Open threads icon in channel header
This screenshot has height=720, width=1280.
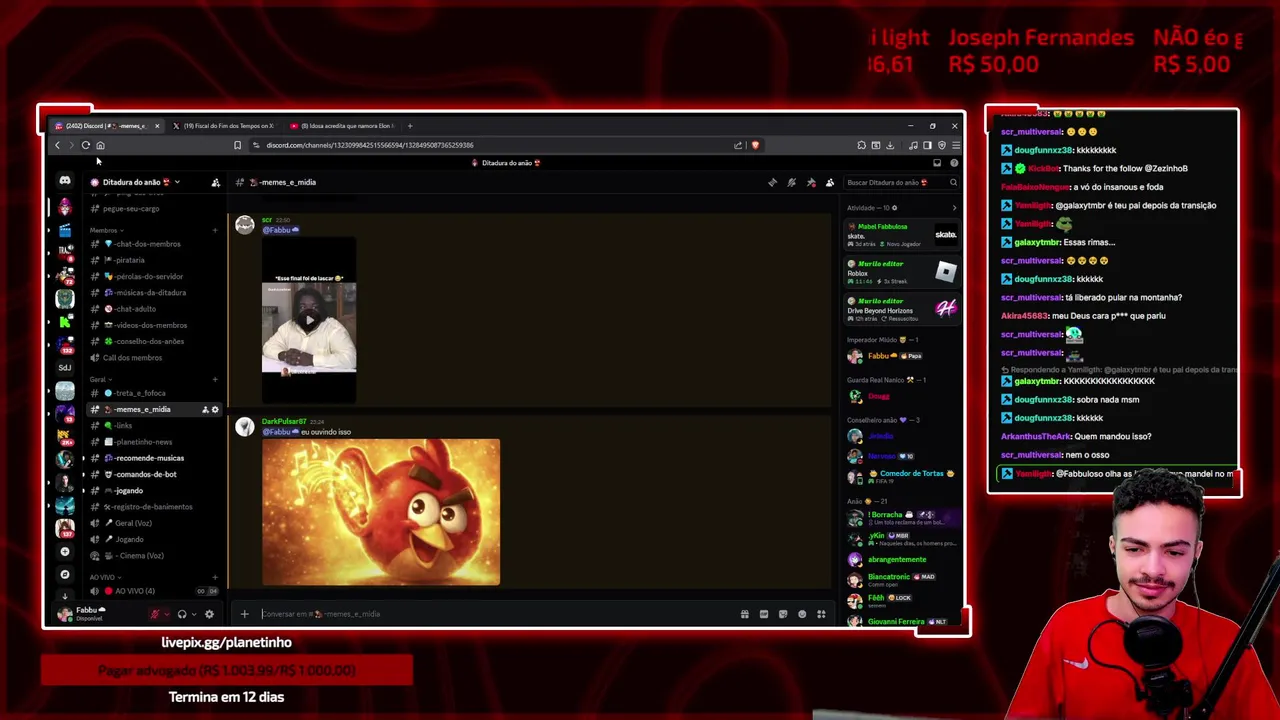click(x=772, y=182)
